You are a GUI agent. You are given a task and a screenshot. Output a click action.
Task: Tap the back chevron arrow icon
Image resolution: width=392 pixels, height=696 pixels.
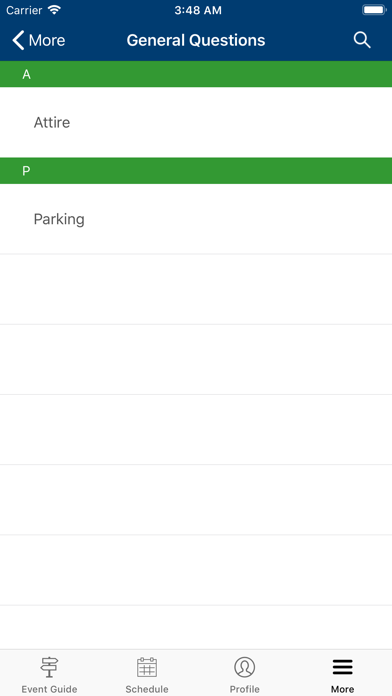coord(18,40)
